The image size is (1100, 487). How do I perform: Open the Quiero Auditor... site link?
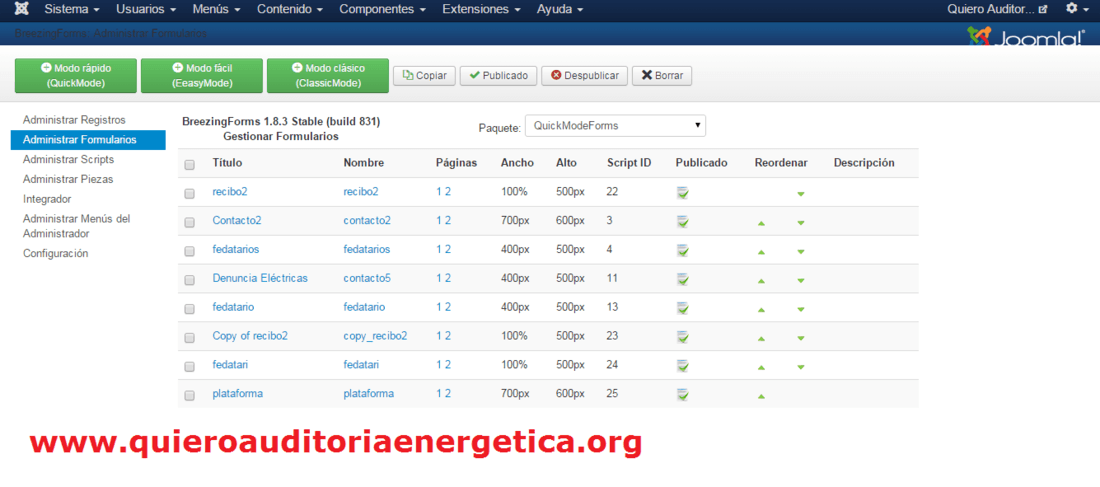pos(997,10)
